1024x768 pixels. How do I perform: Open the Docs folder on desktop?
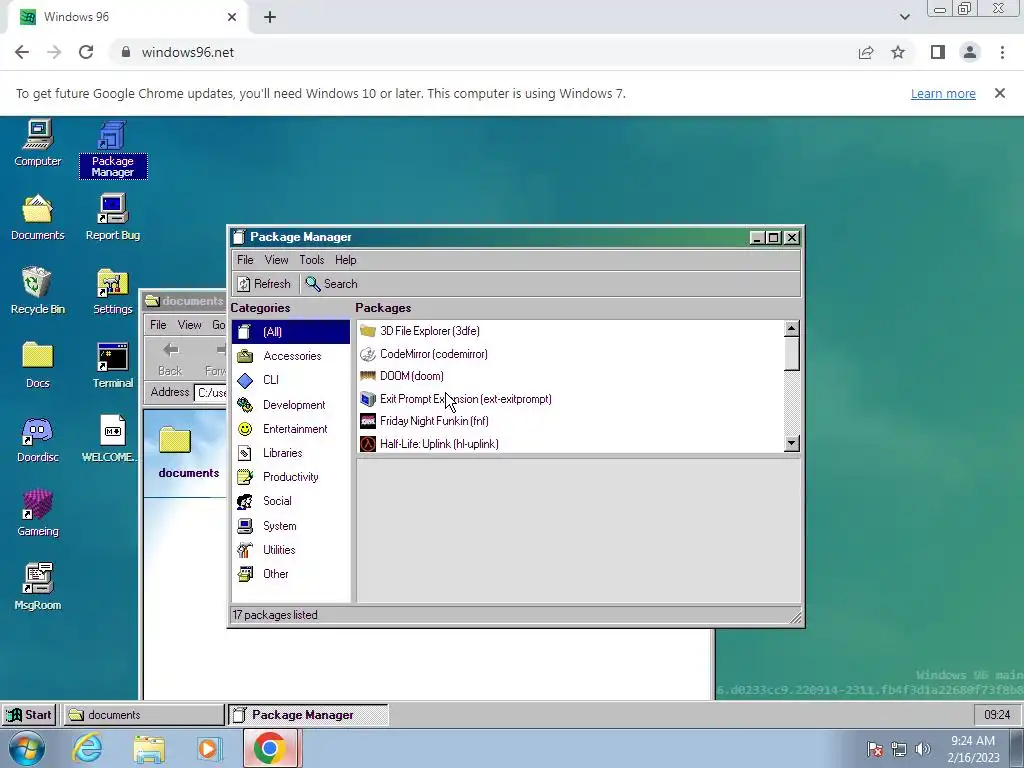coord(37,365)
